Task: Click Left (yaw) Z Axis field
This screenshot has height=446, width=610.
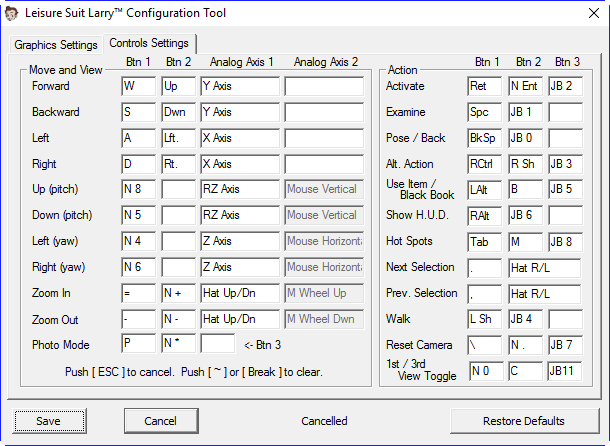Action: pos(240,241)
